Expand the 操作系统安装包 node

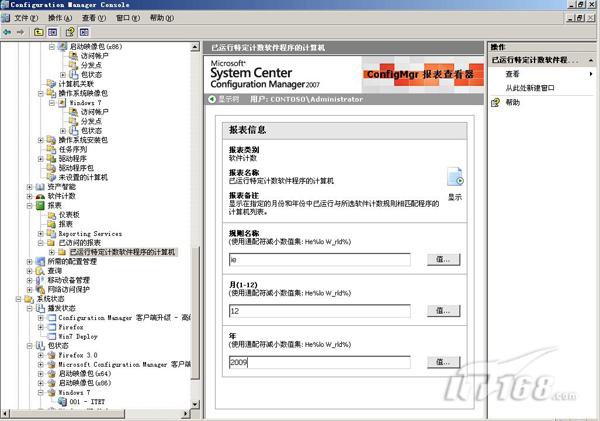[x=41, y=140]
